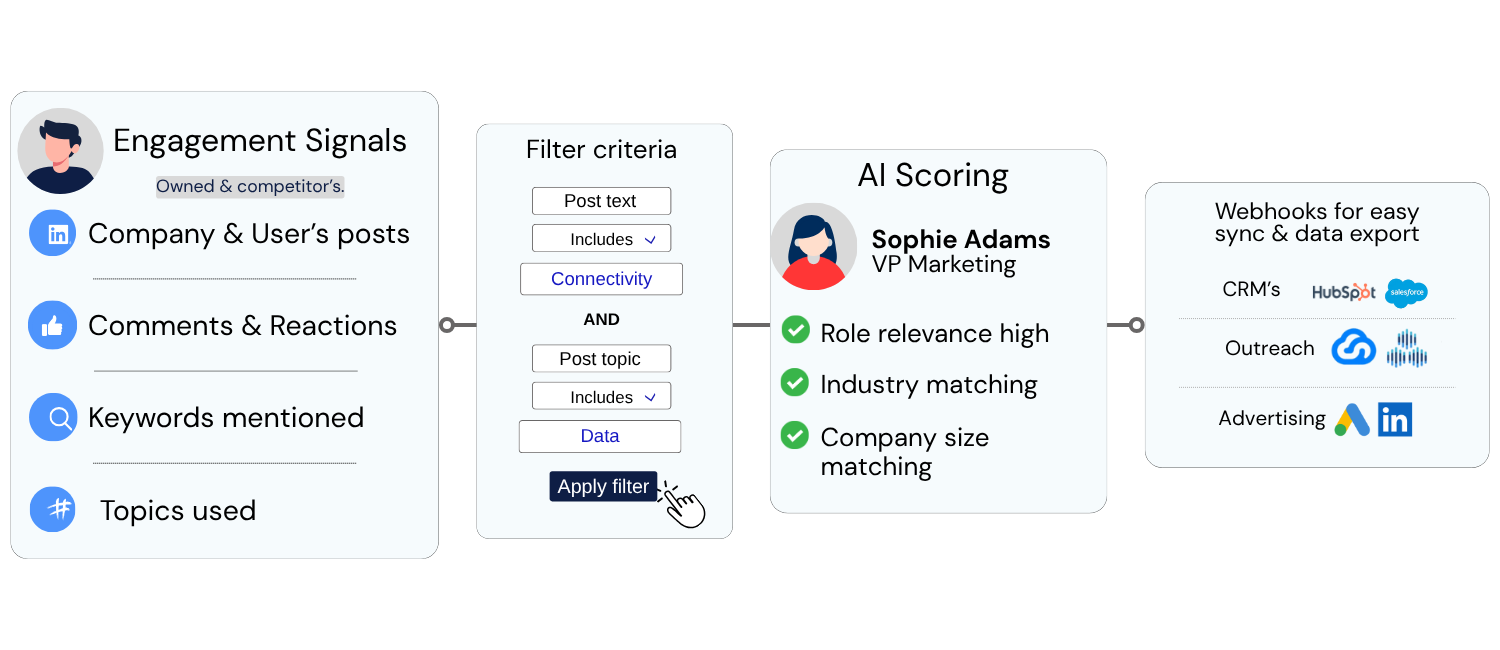Viewport: 1500px width, 650px height.
Task: Open the Includes dropdown under Post topic
Action: click(601, 397)
